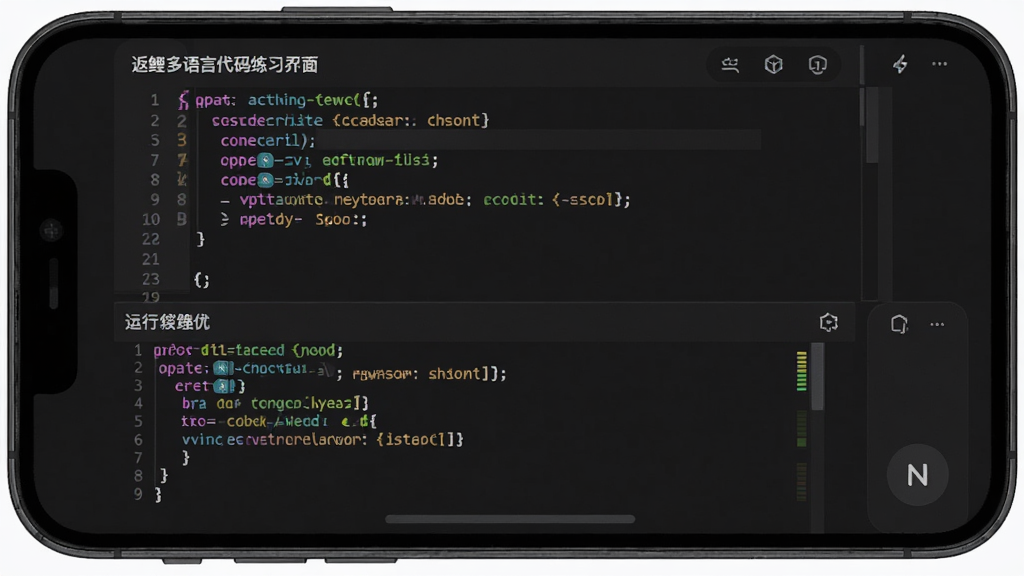Tap the lightning bolt run icon
Viewport: 1024px width, 576px height.
901,64
